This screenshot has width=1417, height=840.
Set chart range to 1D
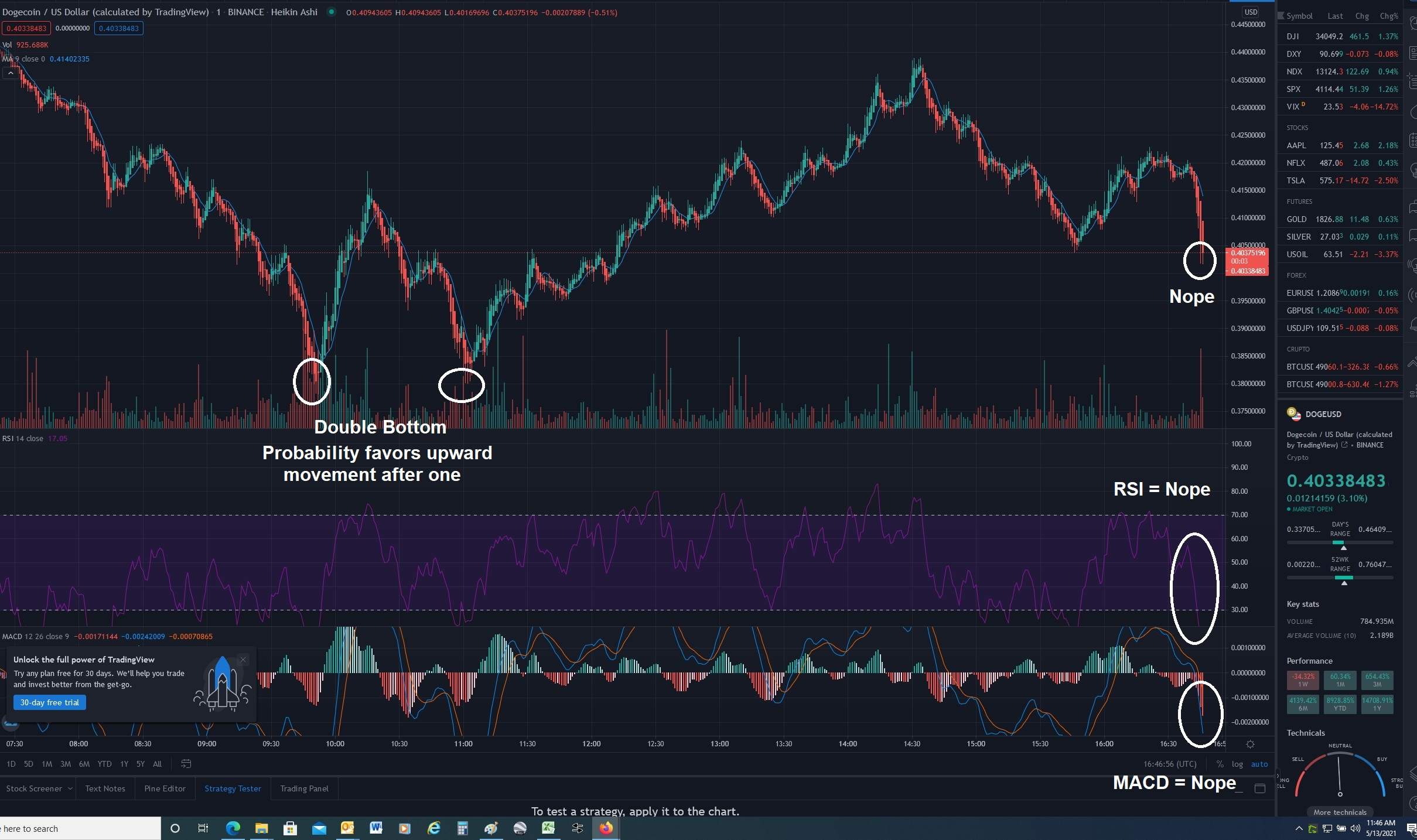coord(11,764)
